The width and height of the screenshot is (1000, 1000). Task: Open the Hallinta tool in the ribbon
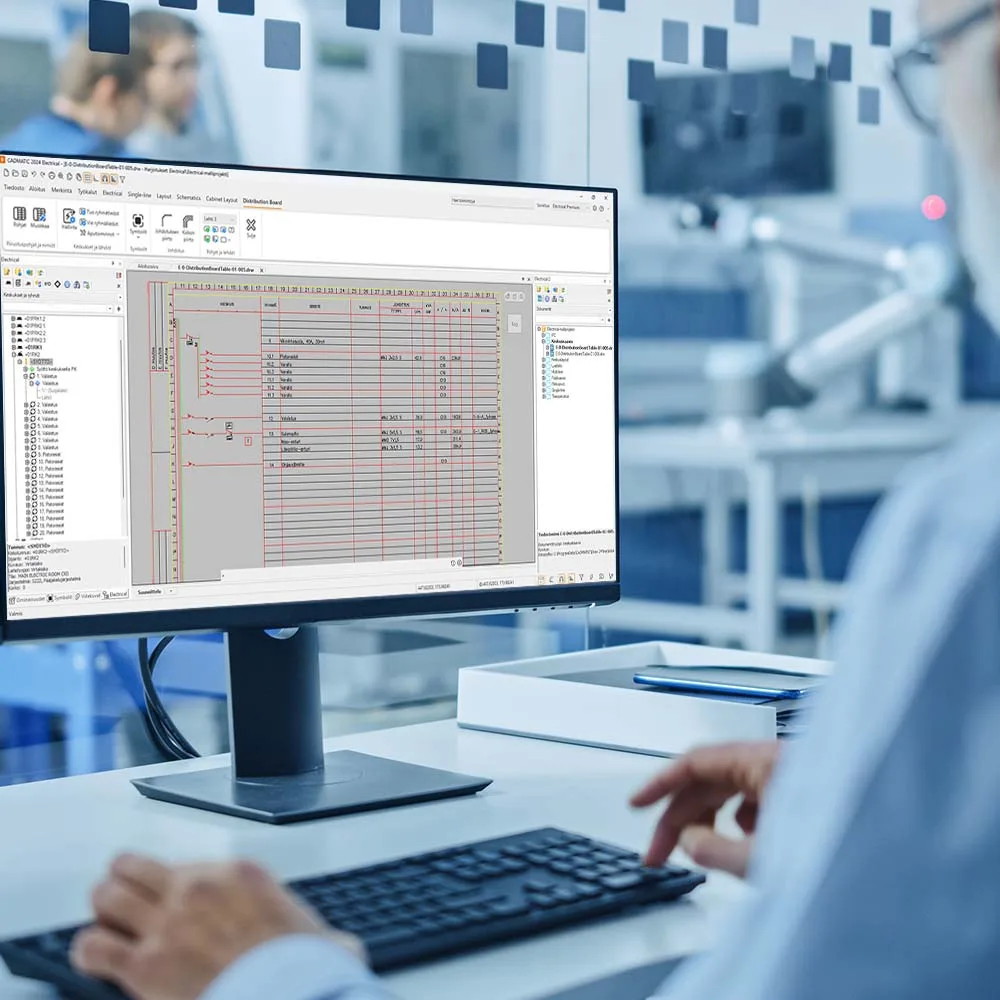tap(67, 219)
